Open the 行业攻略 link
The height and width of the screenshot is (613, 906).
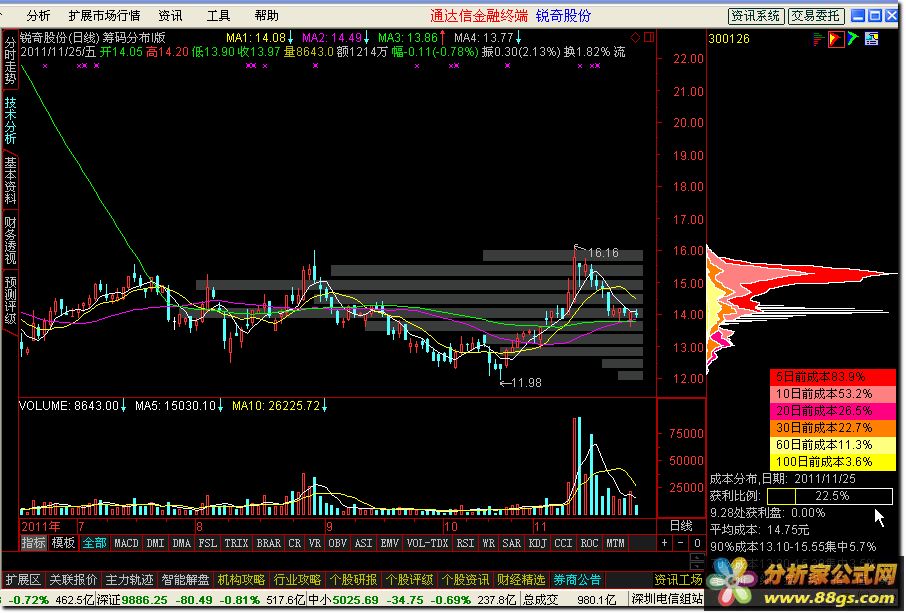point(297,580)
